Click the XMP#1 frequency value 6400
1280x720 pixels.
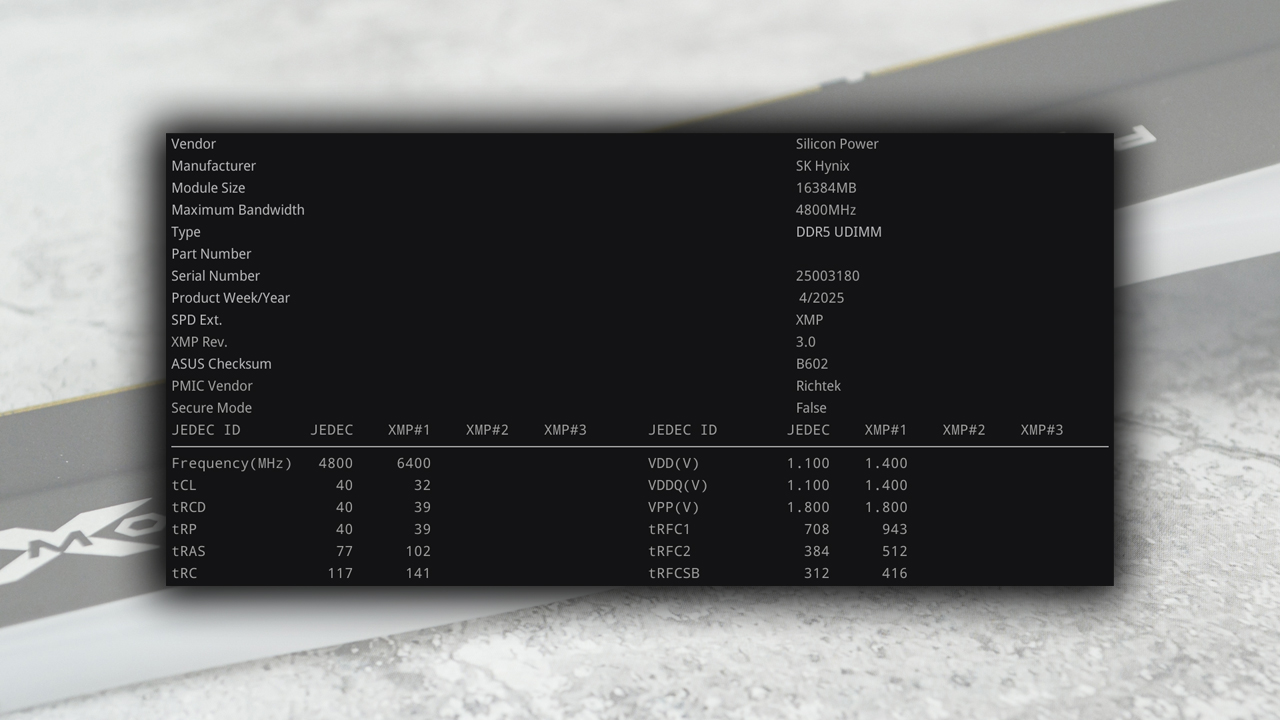click(x=413, y=463)
